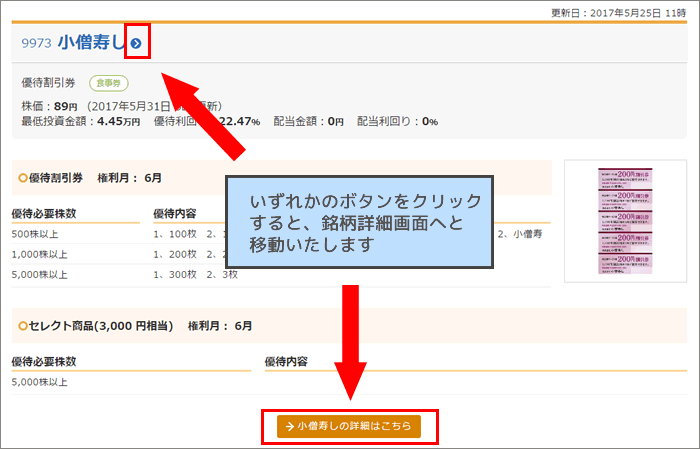Click the 配当利回り：0% value
Image resolution: width=700 pixels, height=449 pixels.
(397, 121)
